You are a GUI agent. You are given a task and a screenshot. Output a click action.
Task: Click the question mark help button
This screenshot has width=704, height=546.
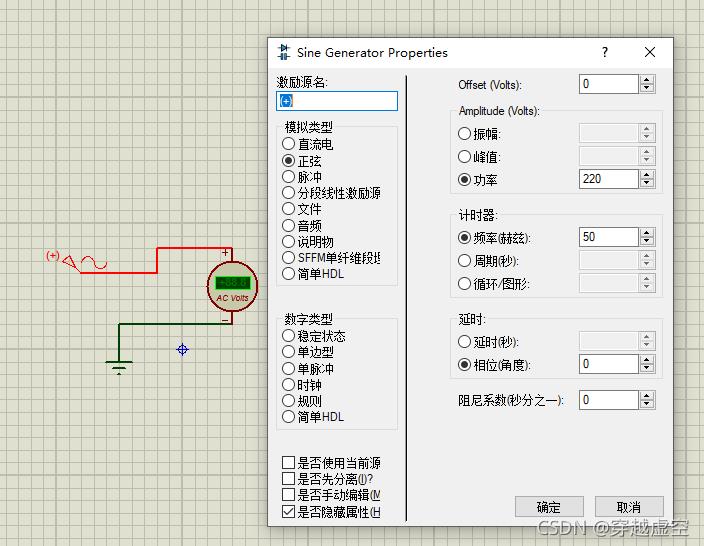605,52
